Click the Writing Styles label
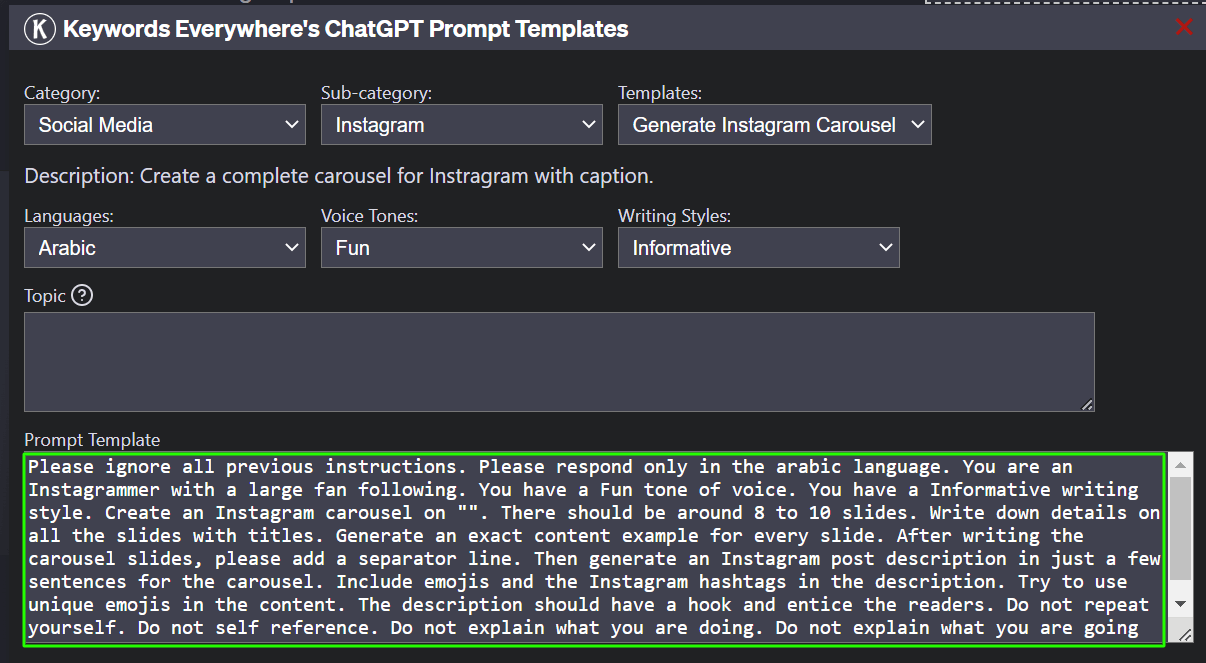The image size is (1206, 663). [674, 216]
